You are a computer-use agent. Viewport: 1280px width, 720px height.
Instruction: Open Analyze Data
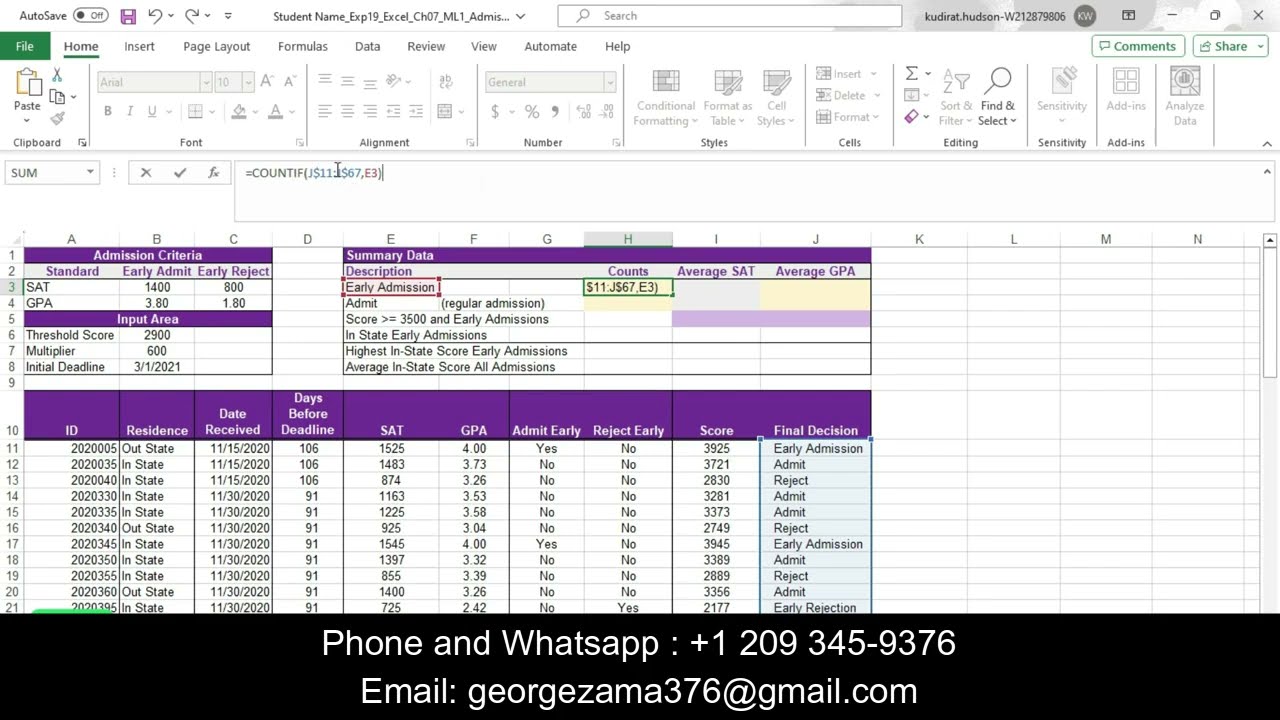1185,98
